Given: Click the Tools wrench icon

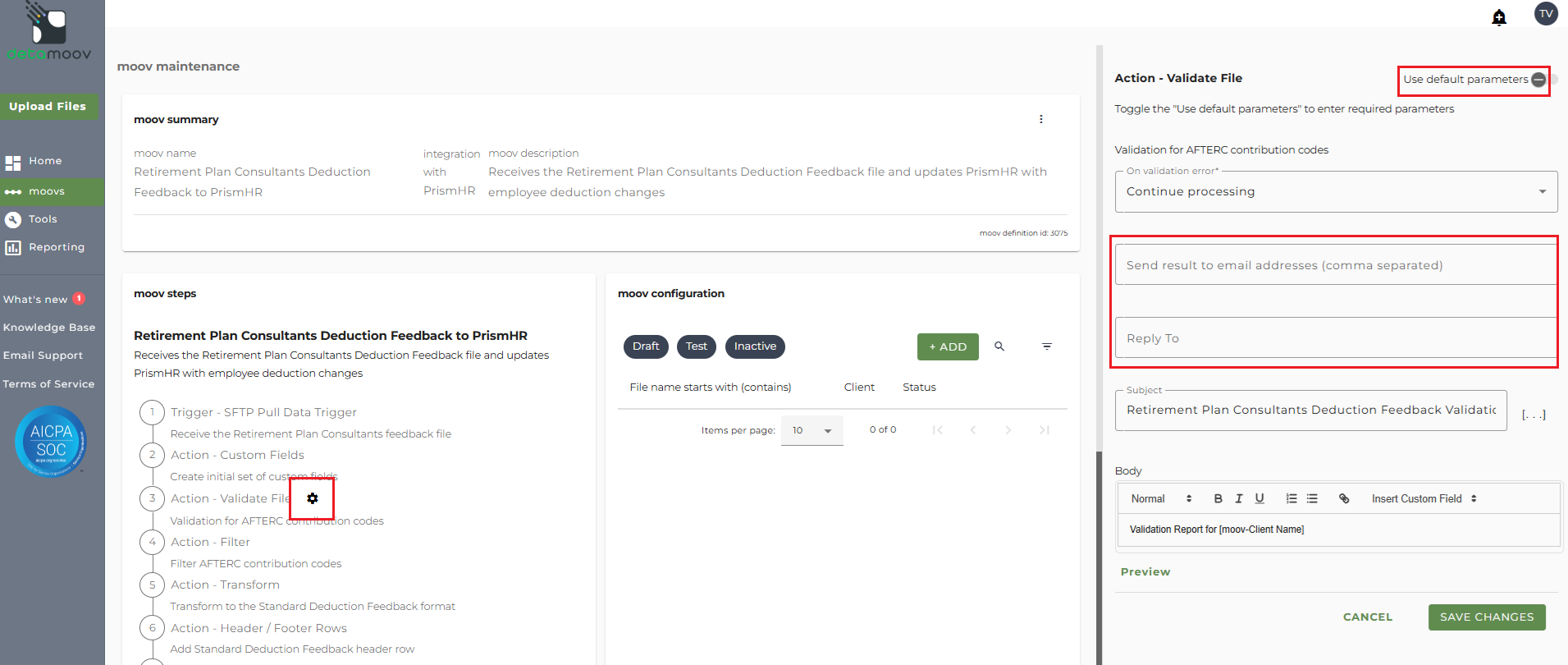Looking at the screenshot, I should 13,220.
